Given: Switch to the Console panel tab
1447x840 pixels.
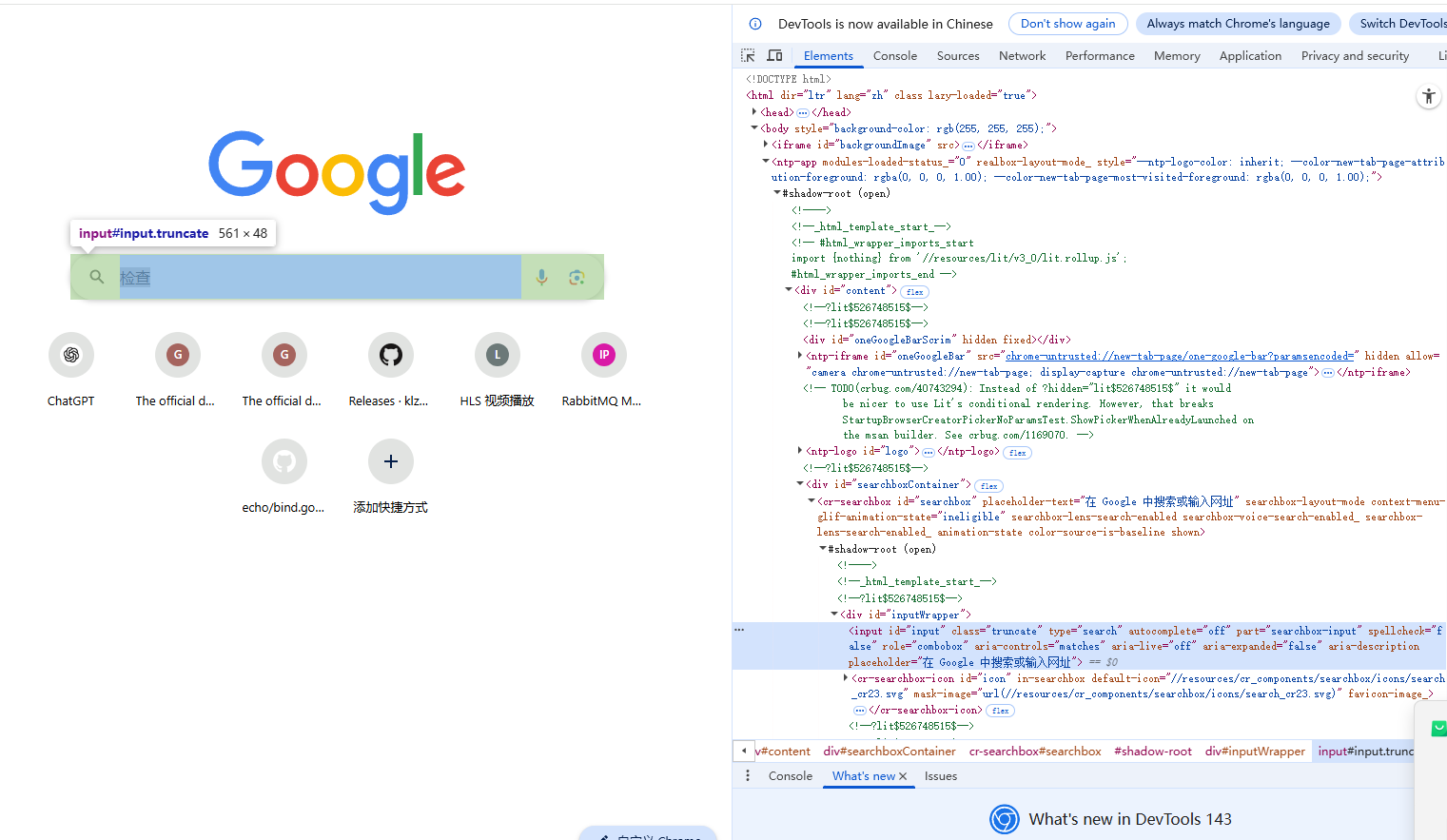Looking at the screenshot, I should tap(895, 56).
